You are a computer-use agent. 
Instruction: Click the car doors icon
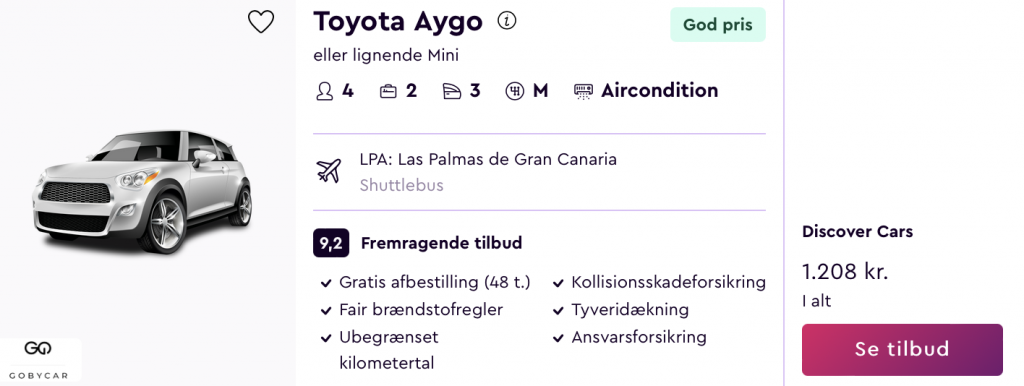pyautogui.click(x=451, y=91)
